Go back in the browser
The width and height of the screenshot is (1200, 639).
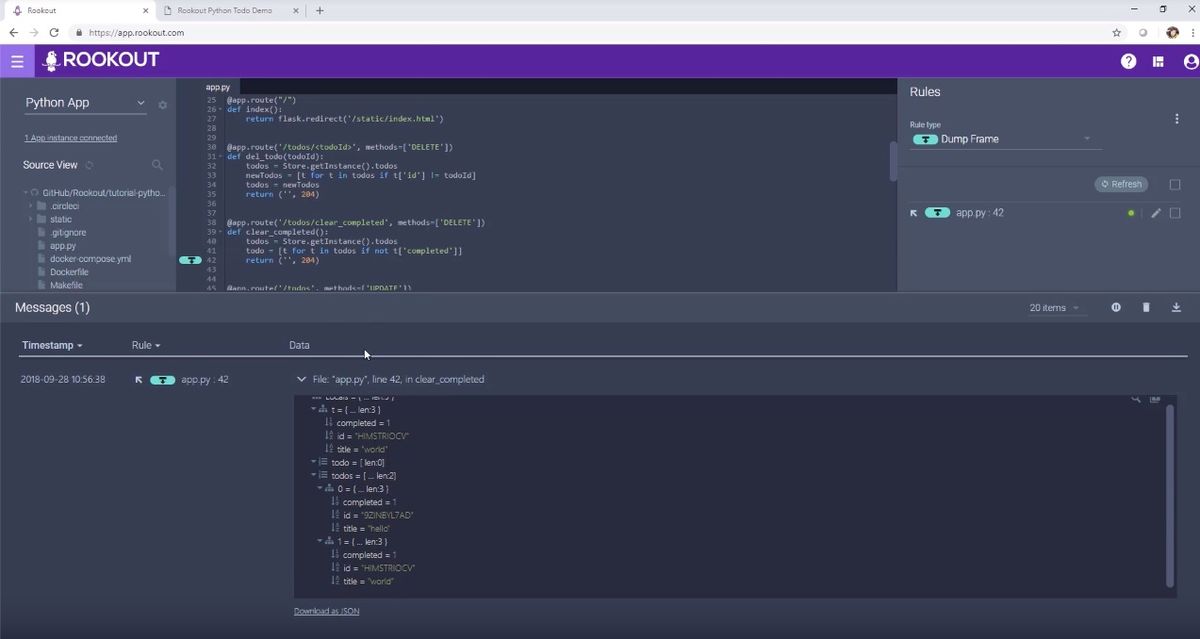tap(14, 32)
